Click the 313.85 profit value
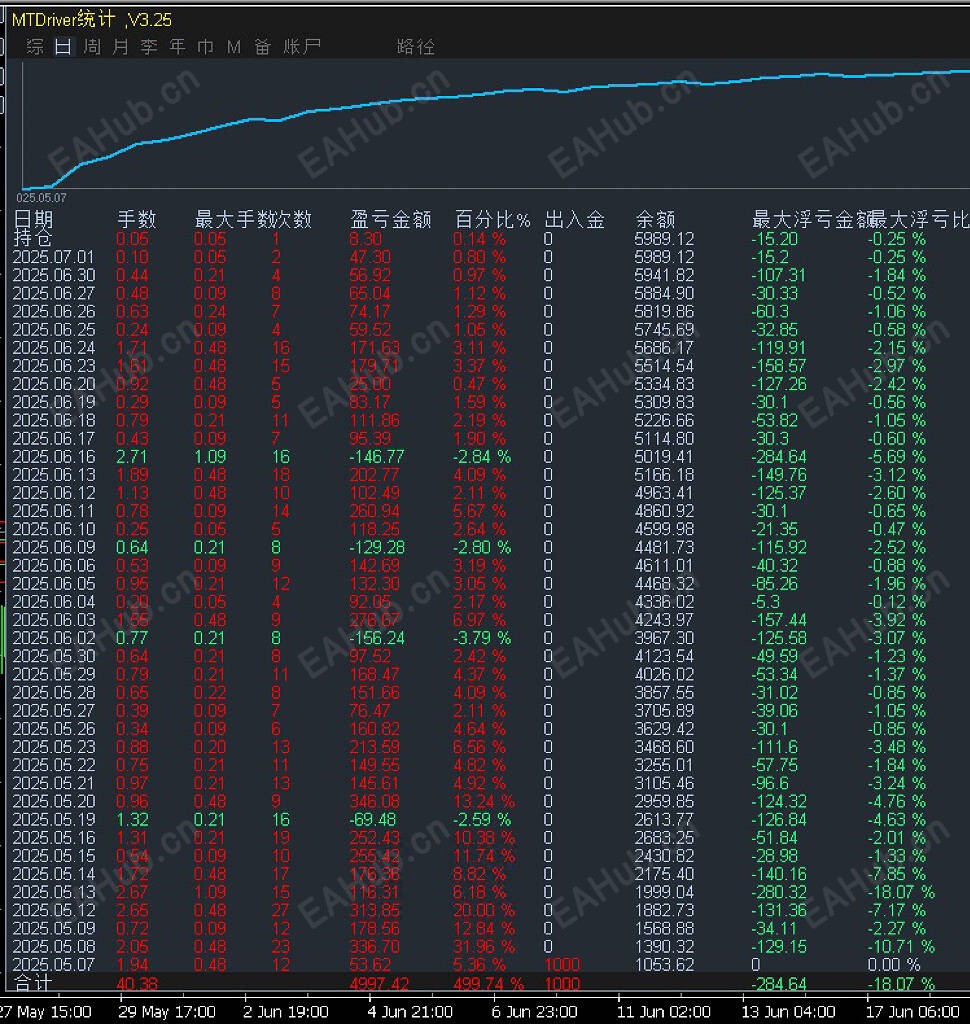This screenshot has width=970, height=1024. (x=374, y=910)
